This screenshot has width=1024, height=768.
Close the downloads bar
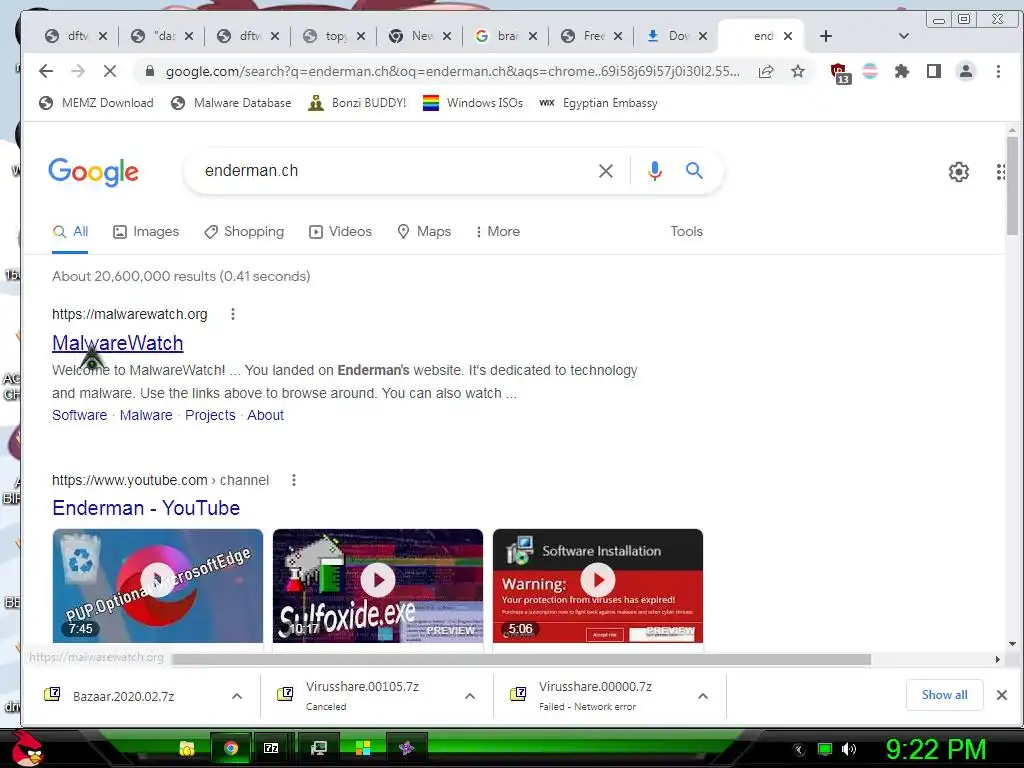point(1002,695)
